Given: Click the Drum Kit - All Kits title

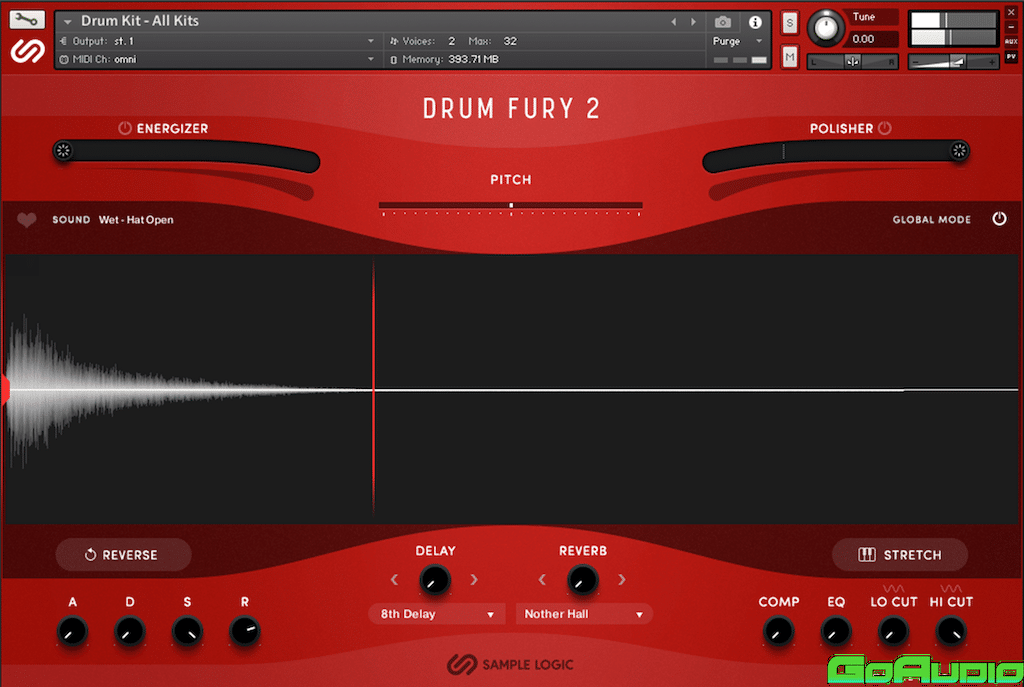Looking at the screenshot, I should 140,21.
